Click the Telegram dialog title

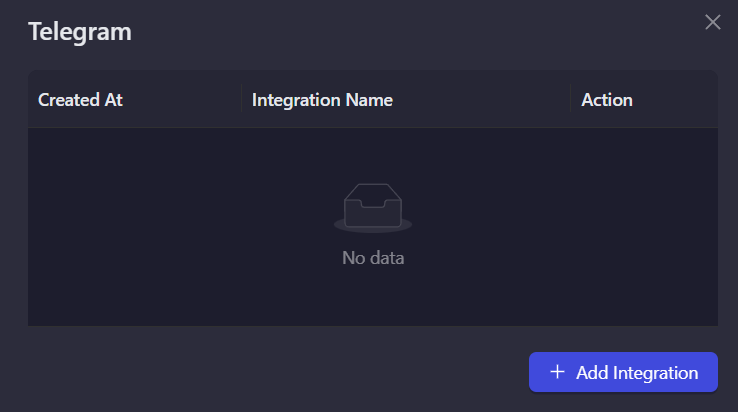pos(80,32)
